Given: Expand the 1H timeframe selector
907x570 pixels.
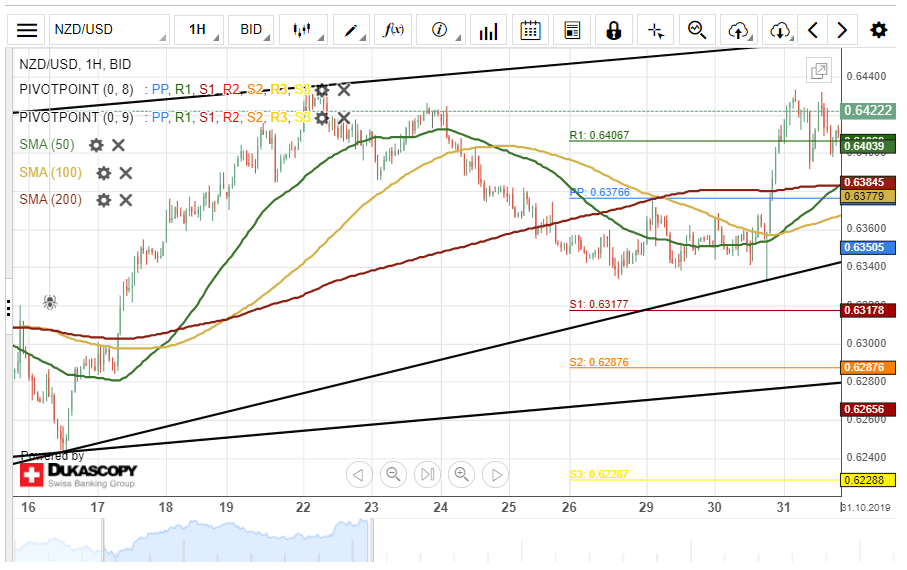Looking at the screenshot, I should (x=198, y=30).
